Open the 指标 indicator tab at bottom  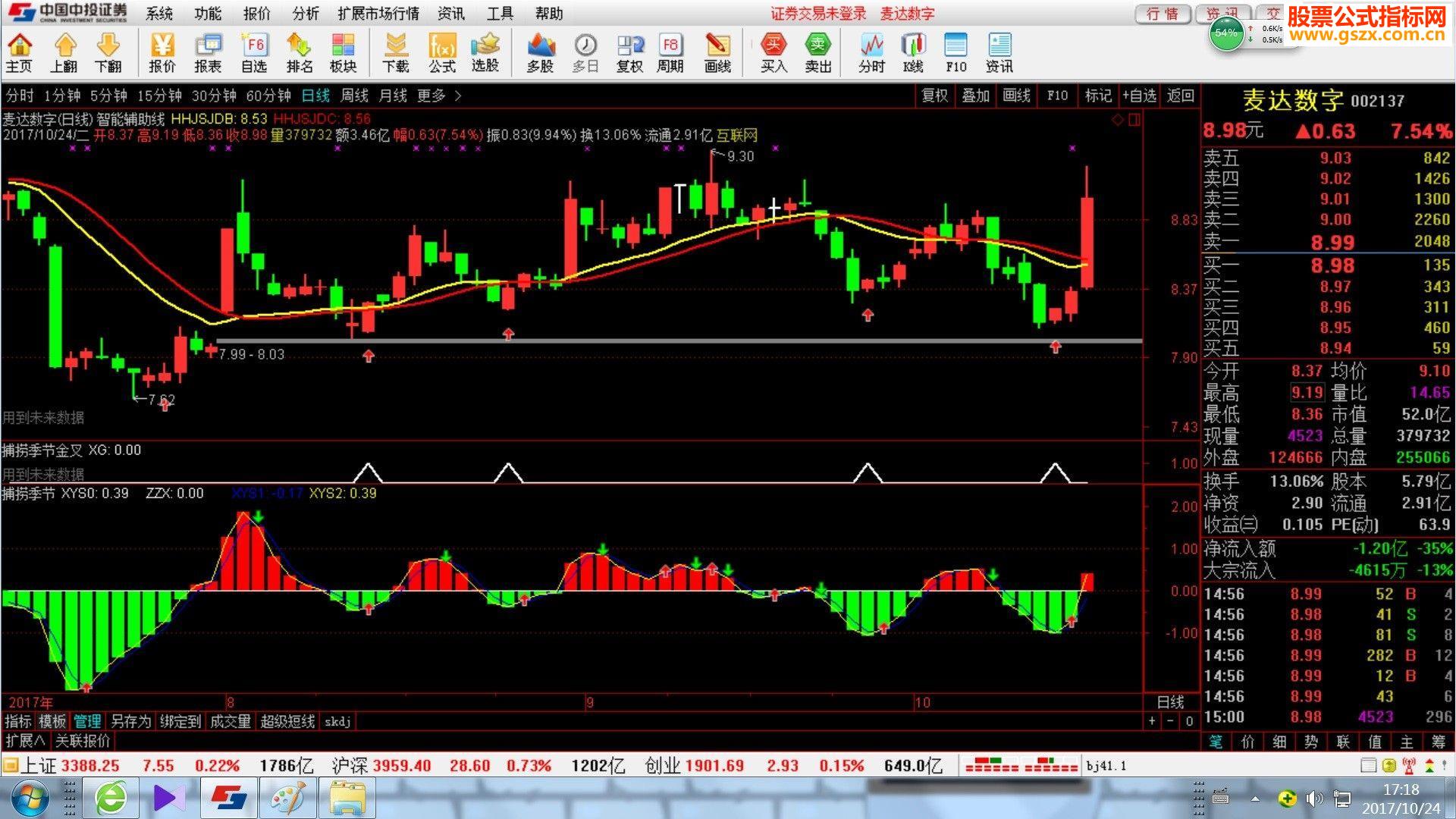coord(18,721)
